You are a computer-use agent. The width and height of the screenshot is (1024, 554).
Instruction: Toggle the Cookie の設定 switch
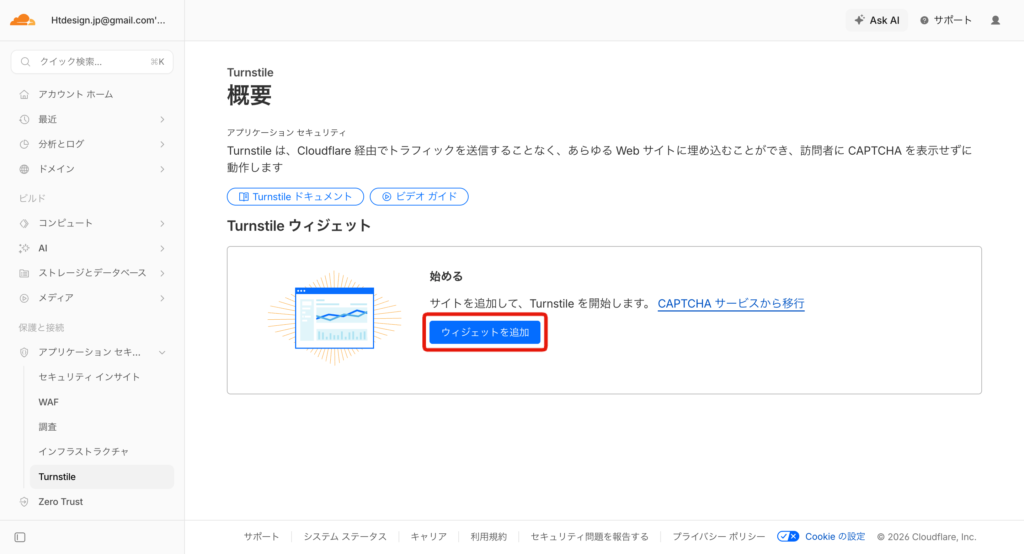(x=788, y=537)
